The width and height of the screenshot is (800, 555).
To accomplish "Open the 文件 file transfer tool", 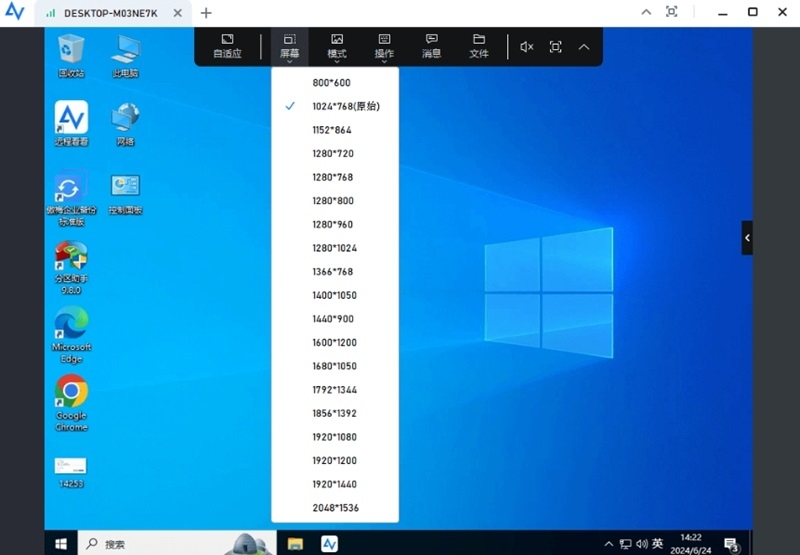I will pos(479,45).
